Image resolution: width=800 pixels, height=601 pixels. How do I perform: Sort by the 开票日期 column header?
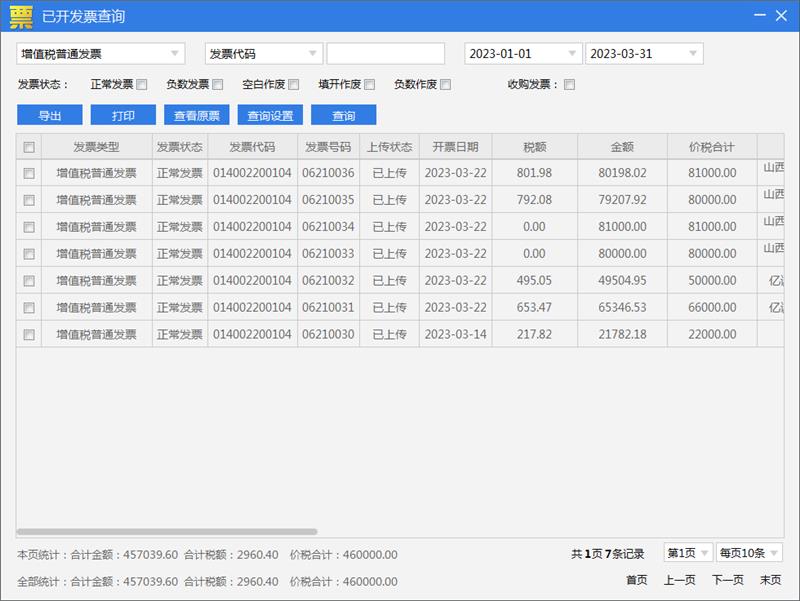click(455, 147)
